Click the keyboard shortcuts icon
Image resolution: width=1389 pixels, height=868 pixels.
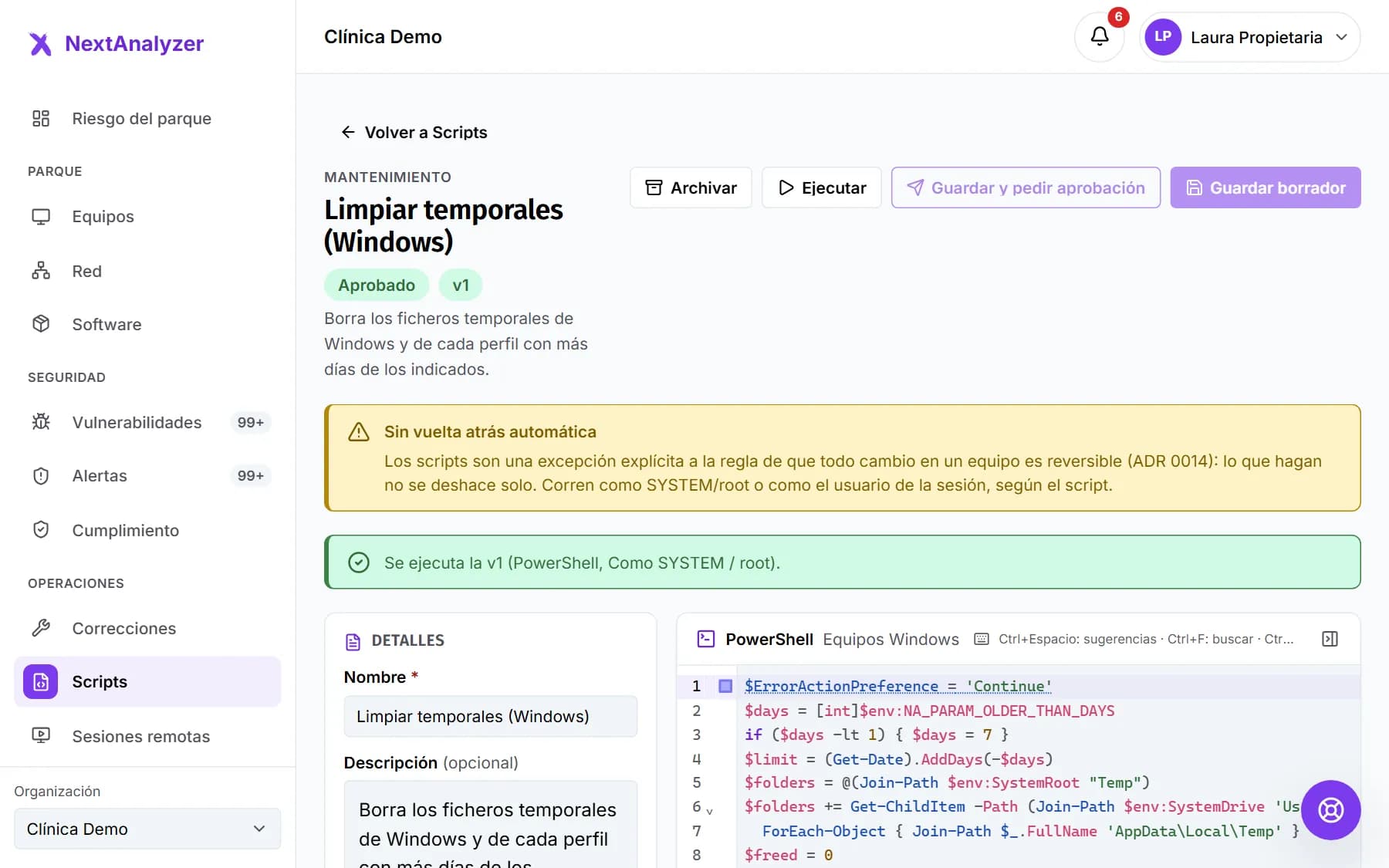(x=982, y=639)
